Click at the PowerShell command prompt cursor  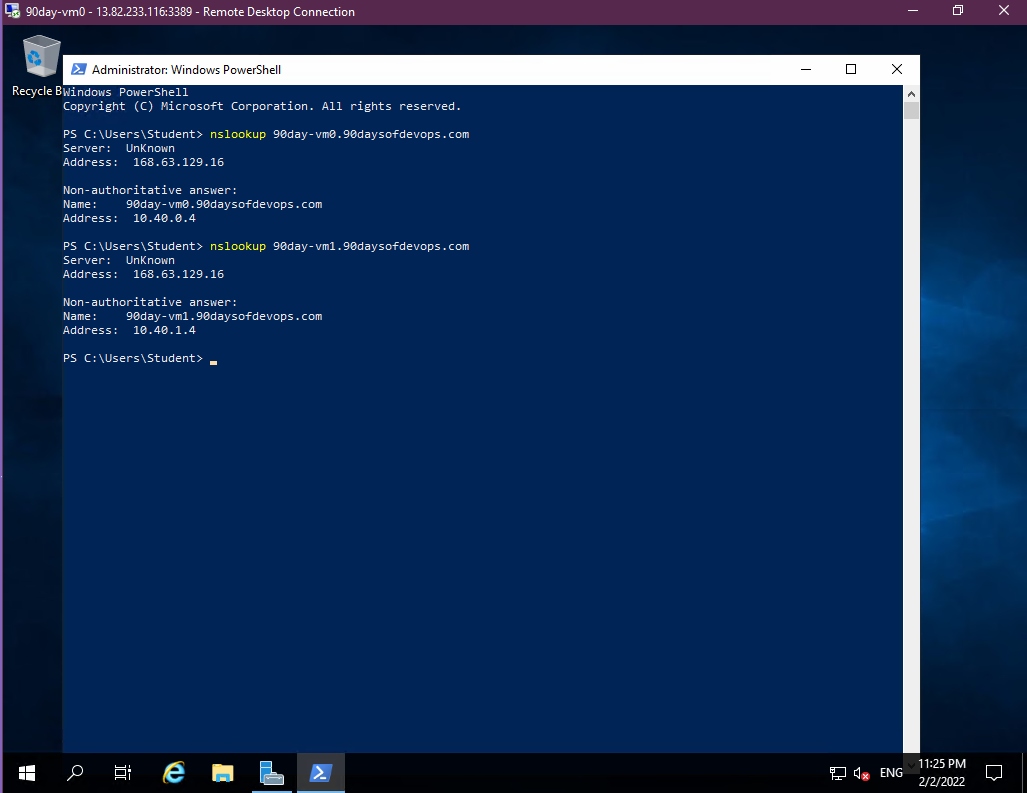click(213, 359)
